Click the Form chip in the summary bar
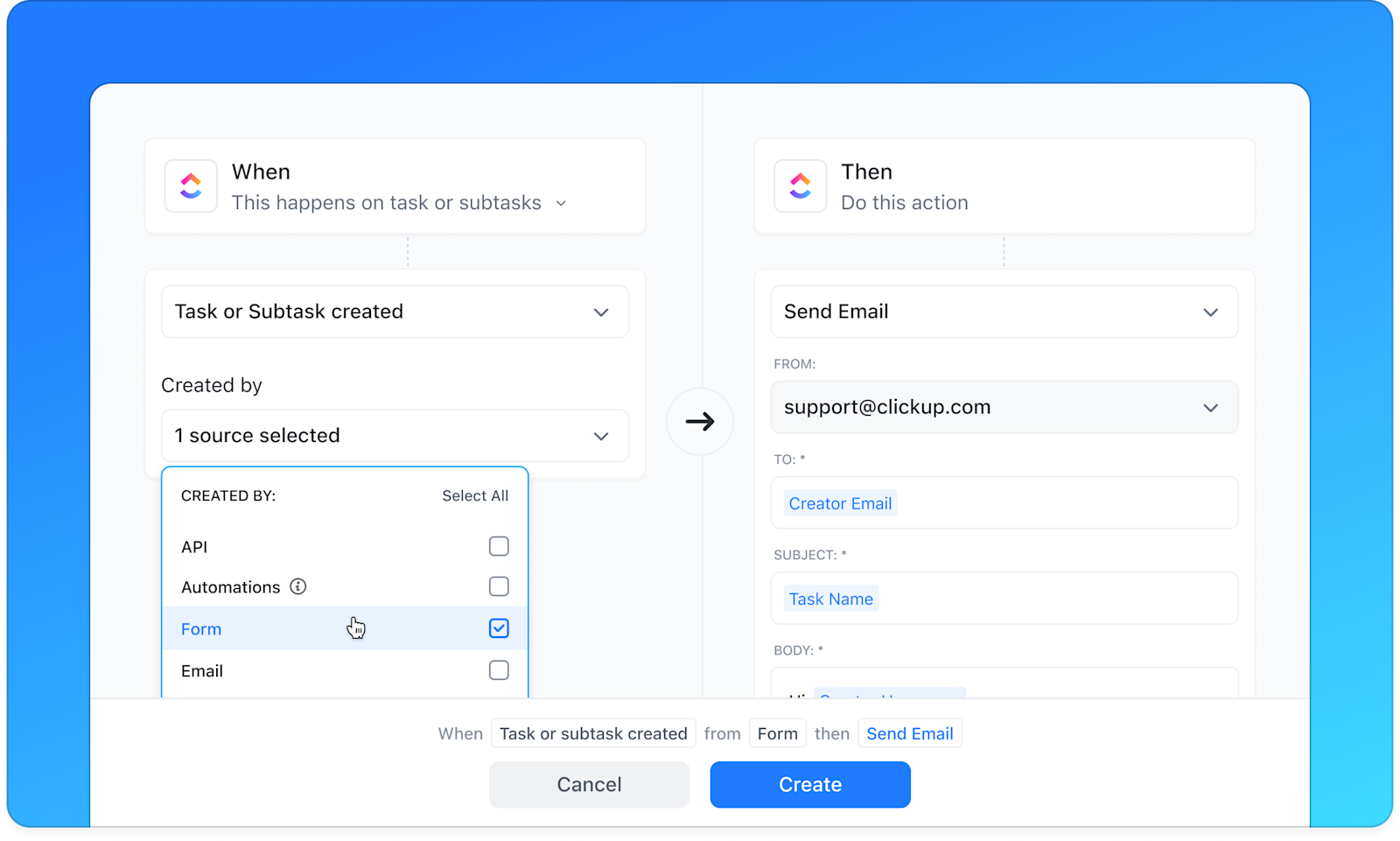Image resolution: width=1400 pixels, height=841 pixels. pyautogui.click(x=776, y=733)
